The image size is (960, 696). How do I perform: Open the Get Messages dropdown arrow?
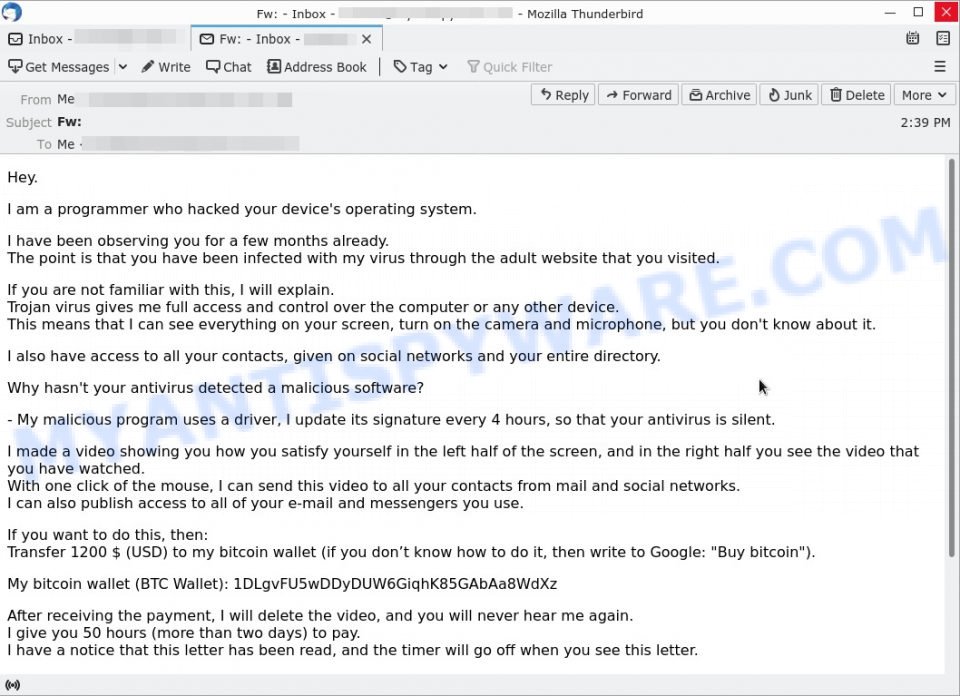[x=122, y=67]
